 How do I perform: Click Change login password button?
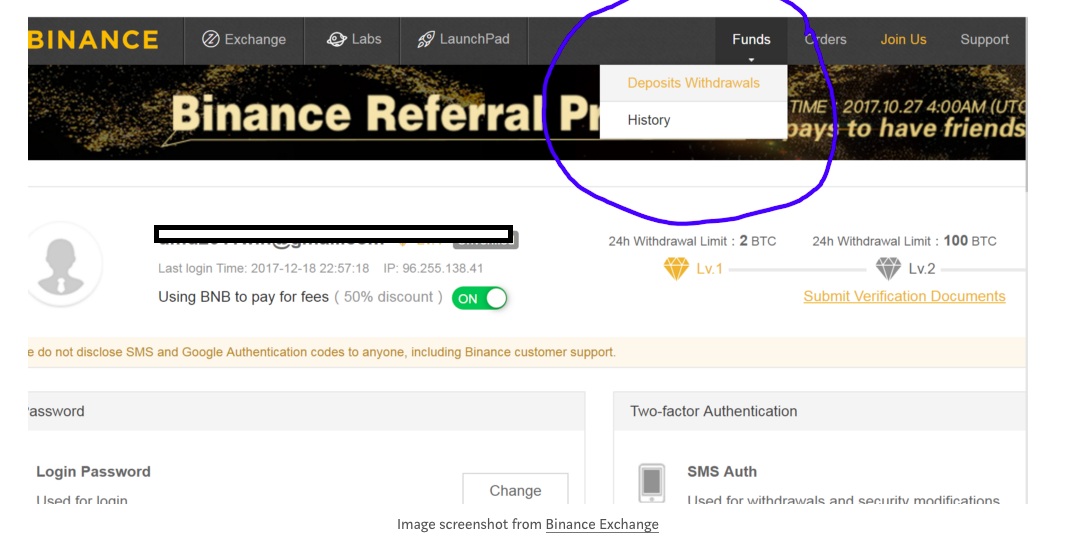click(515, 489)
